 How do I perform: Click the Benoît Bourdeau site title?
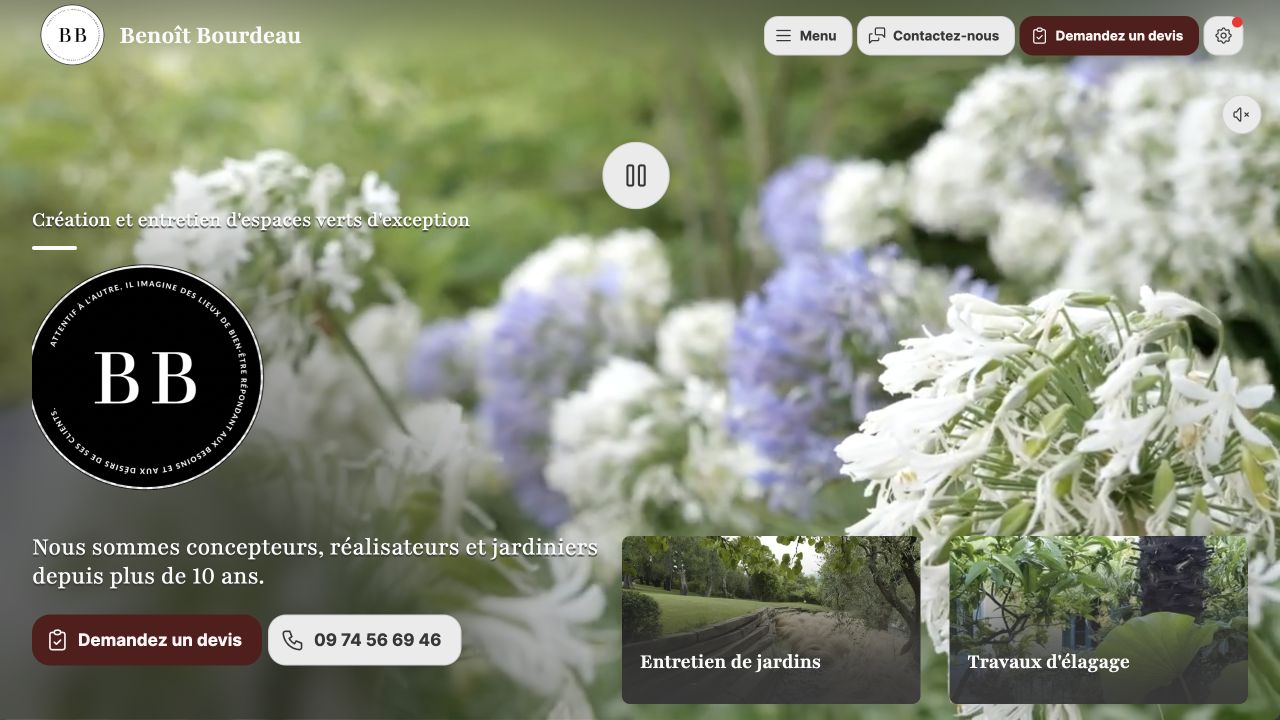(210, 36)
